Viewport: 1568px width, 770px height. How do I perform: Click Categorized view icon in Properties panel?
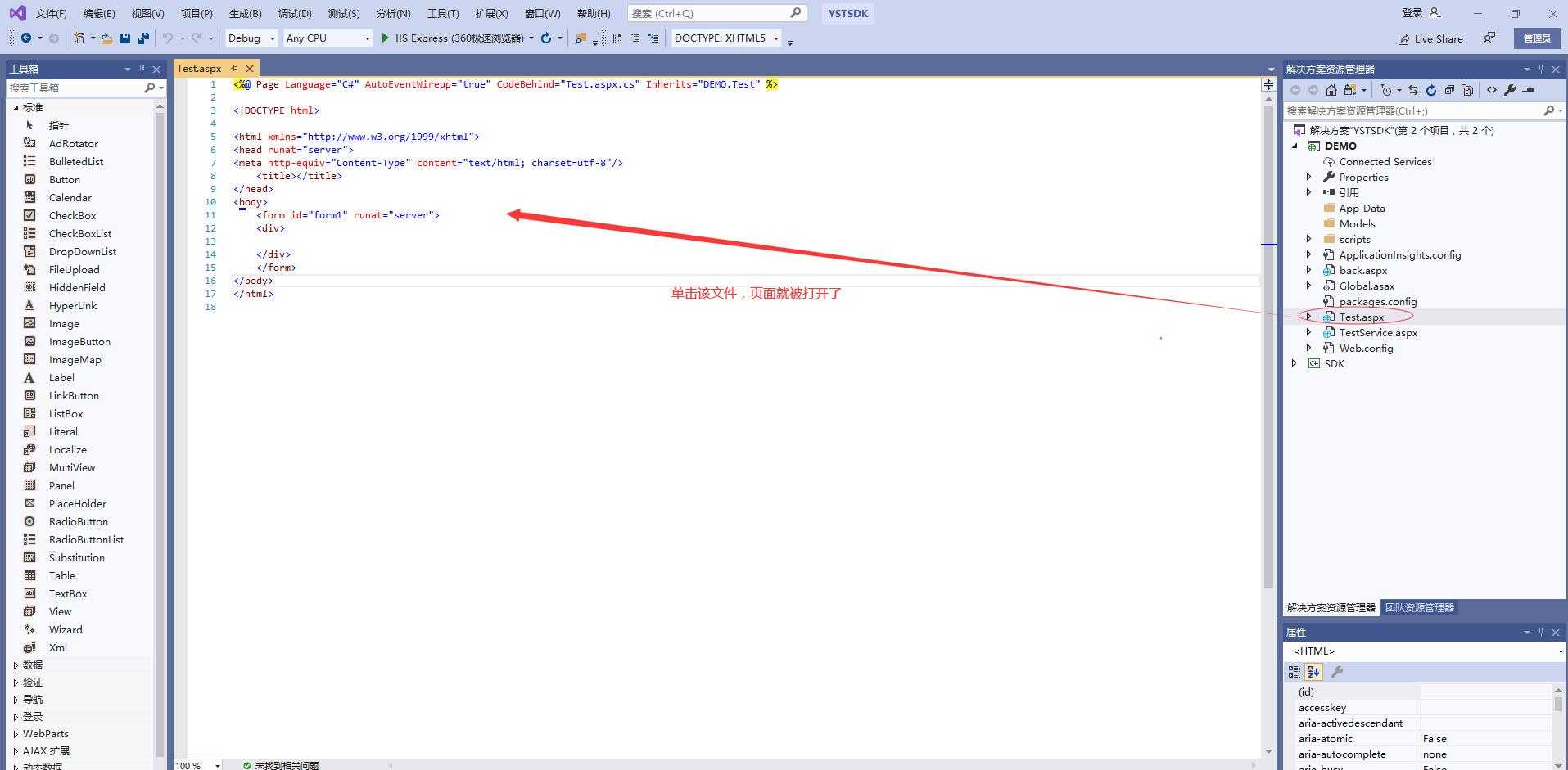(x=1295, y=672)
